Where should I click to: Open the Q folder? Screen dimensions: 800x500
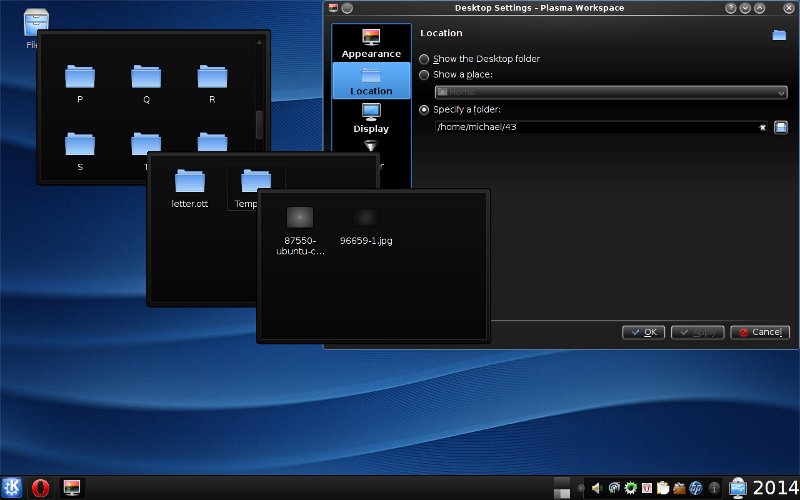(x=146, y=78)
